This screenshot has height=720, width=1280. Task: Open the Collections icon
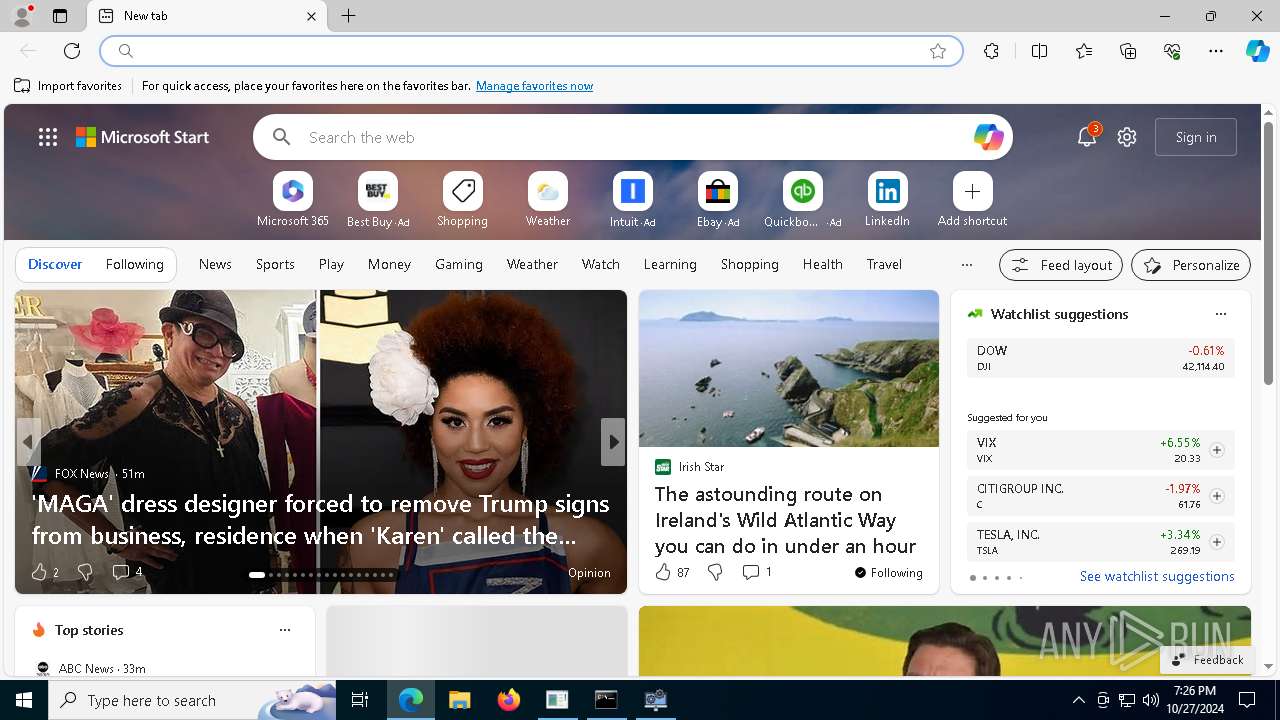[x=1128, y=51]
